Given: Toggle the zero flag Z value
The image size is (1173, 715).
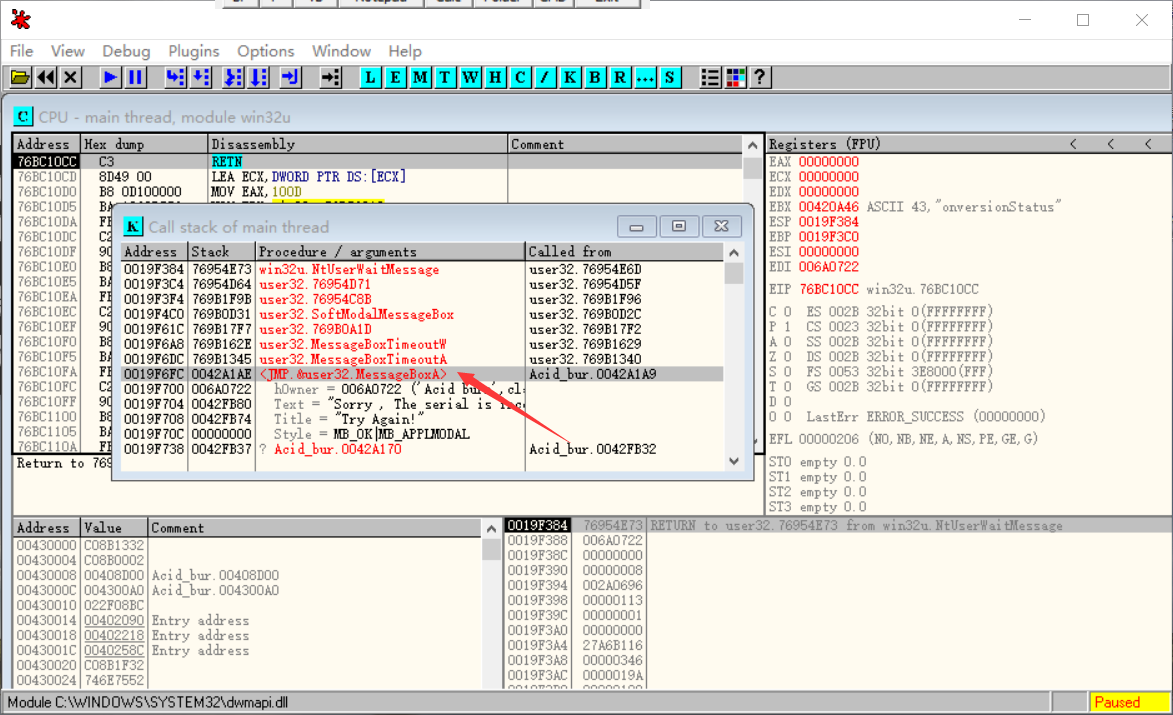Looking at the screenshot, I should pos(787,356).
